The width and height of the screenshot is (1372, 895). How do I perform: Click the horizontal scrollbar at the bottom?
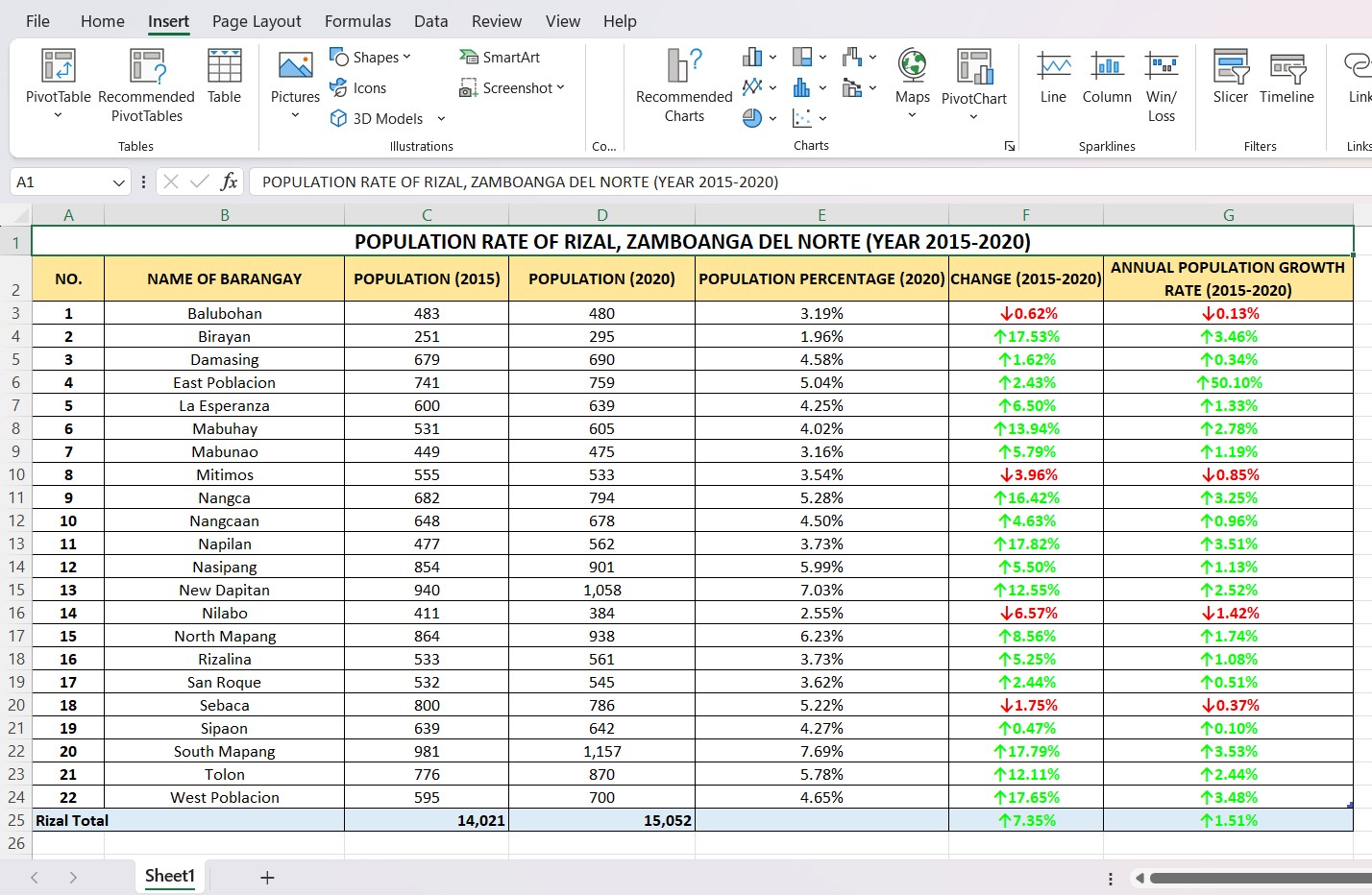tap(1259, 878)
